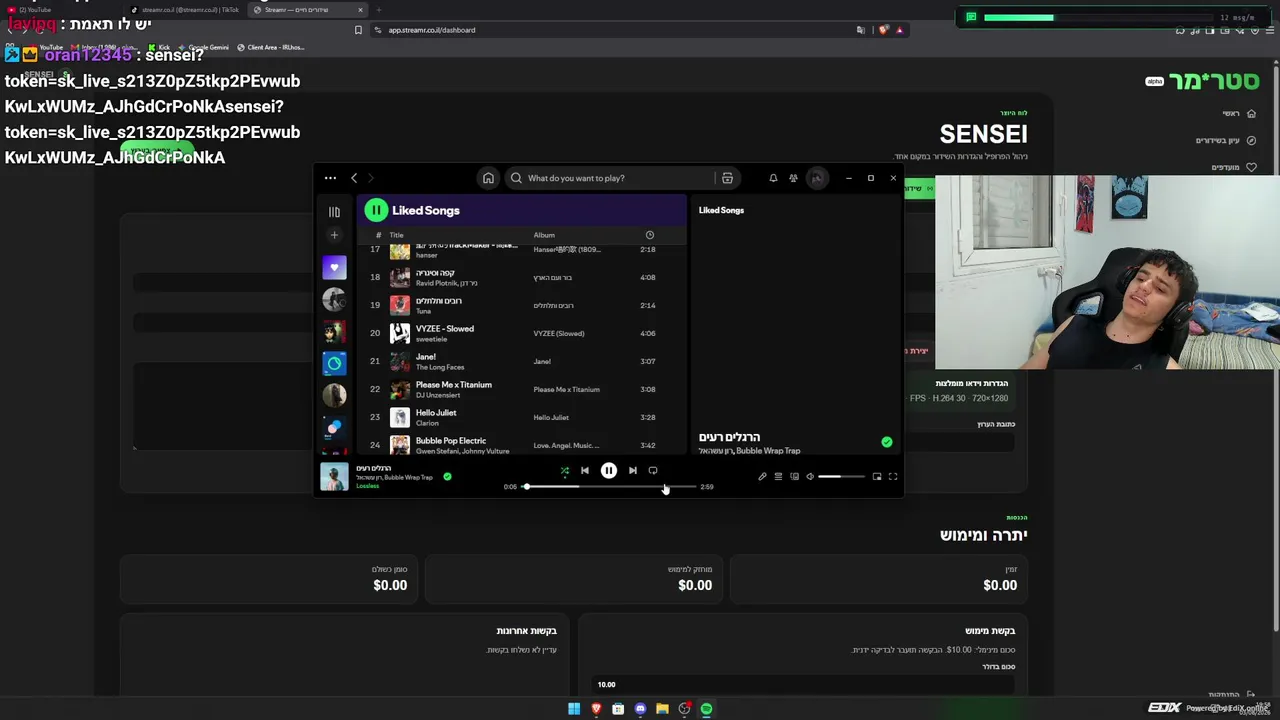
Task: Open the Spotify profile avatar menu
Action: point(817,178)
